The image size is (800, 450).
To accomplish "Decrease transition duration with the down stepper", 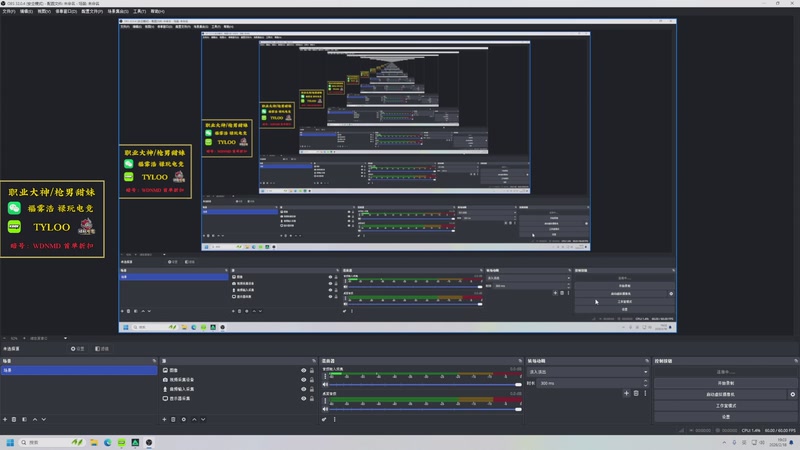I will [x=645, y=385].
